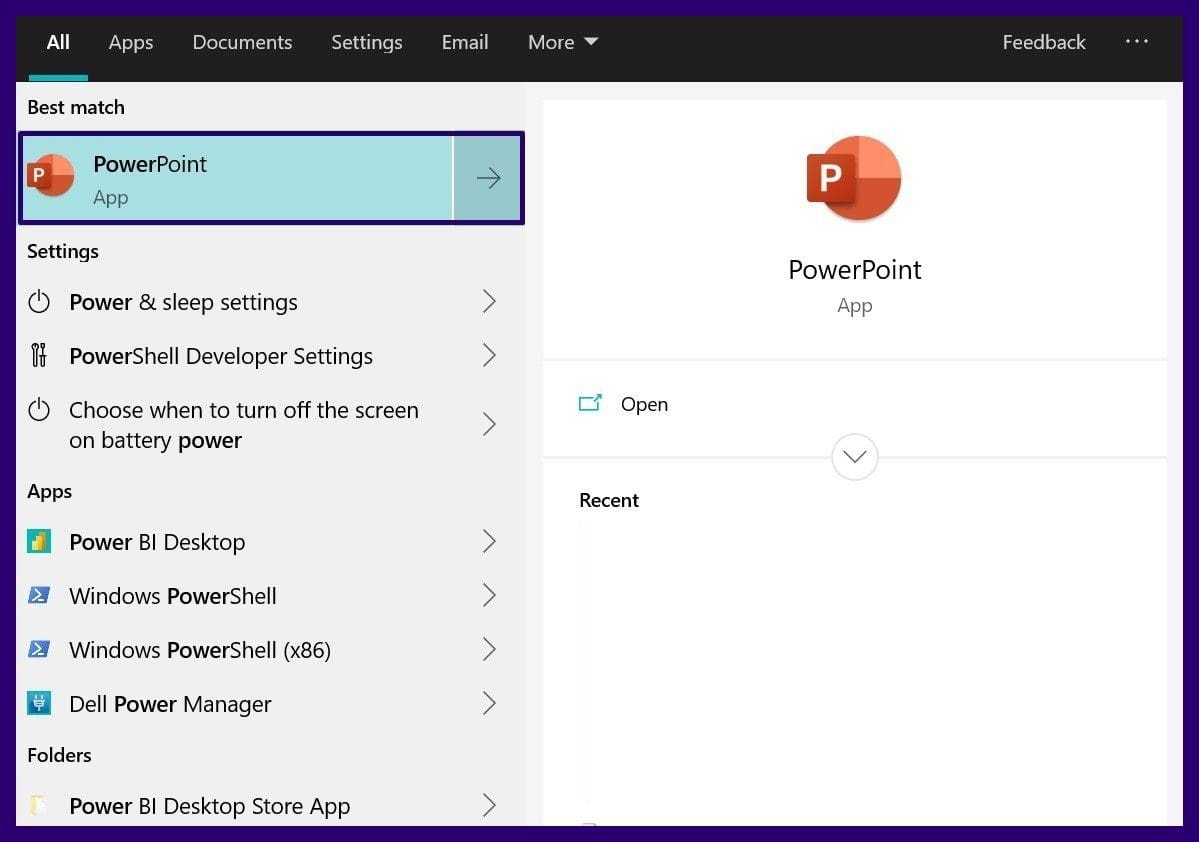This screenshot has height=842, width=1199.
Task: Click the Feedback button
Action: [1044, 42]
